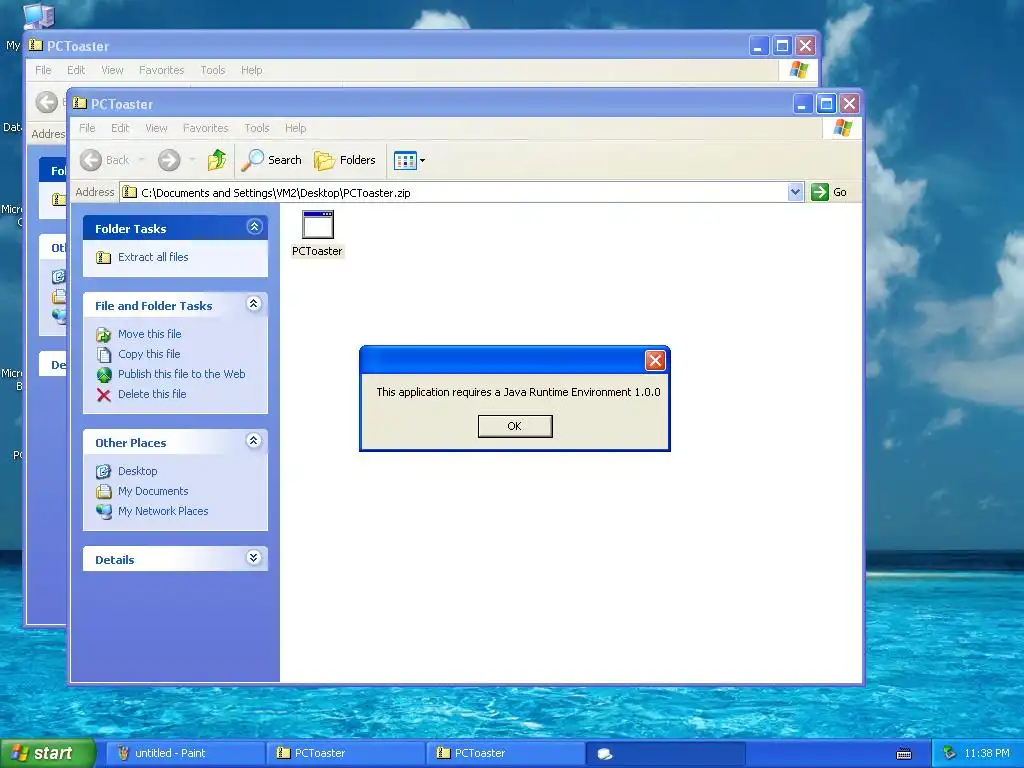Image resolution: width=1024 pixels, height=768 pixels.
Task: Open the Views dropdown button
Action: (x=409, y=160)
